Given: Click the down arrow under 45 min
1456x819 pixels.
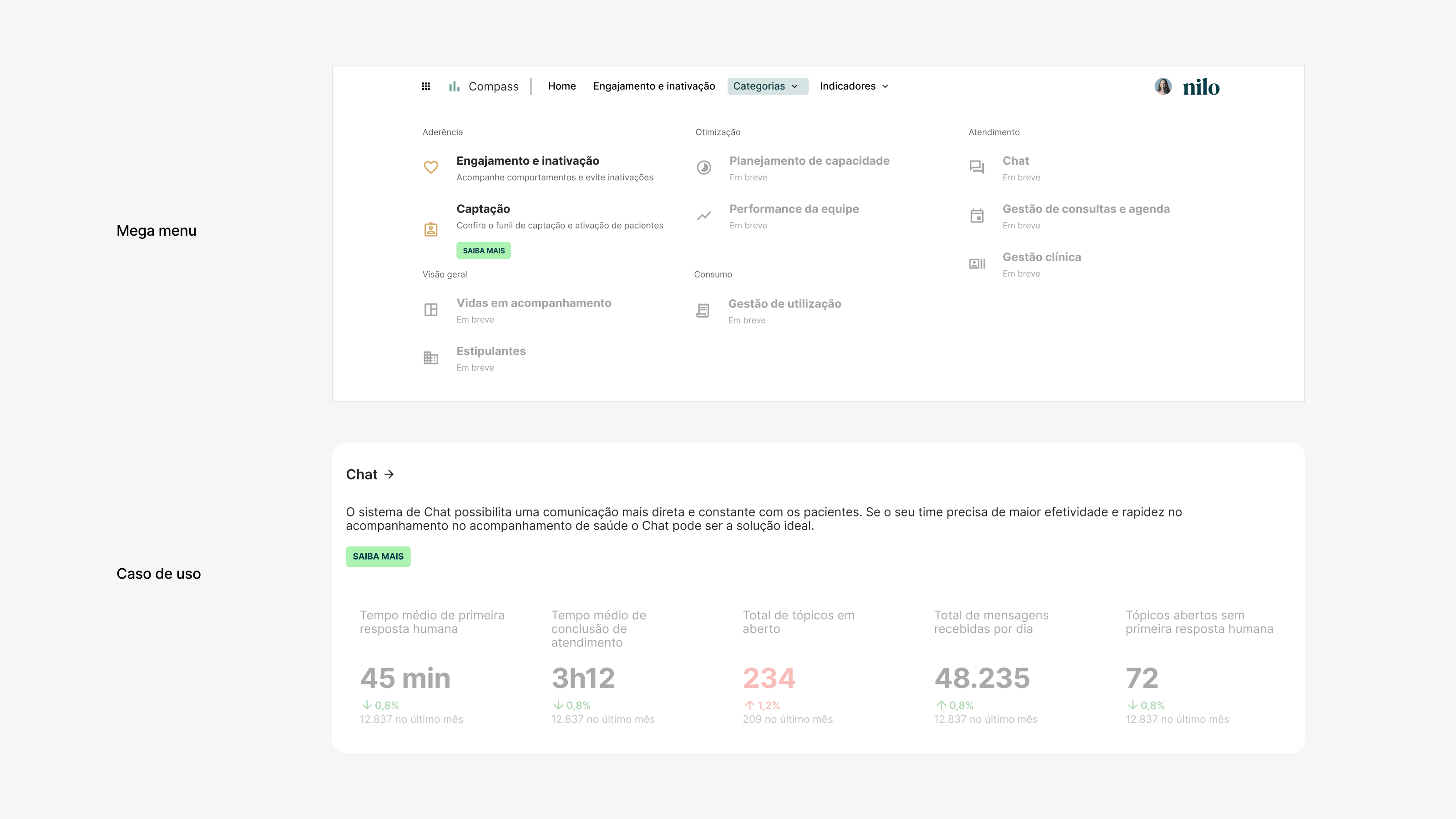Looking at the screenshot, I should point(367,705).
